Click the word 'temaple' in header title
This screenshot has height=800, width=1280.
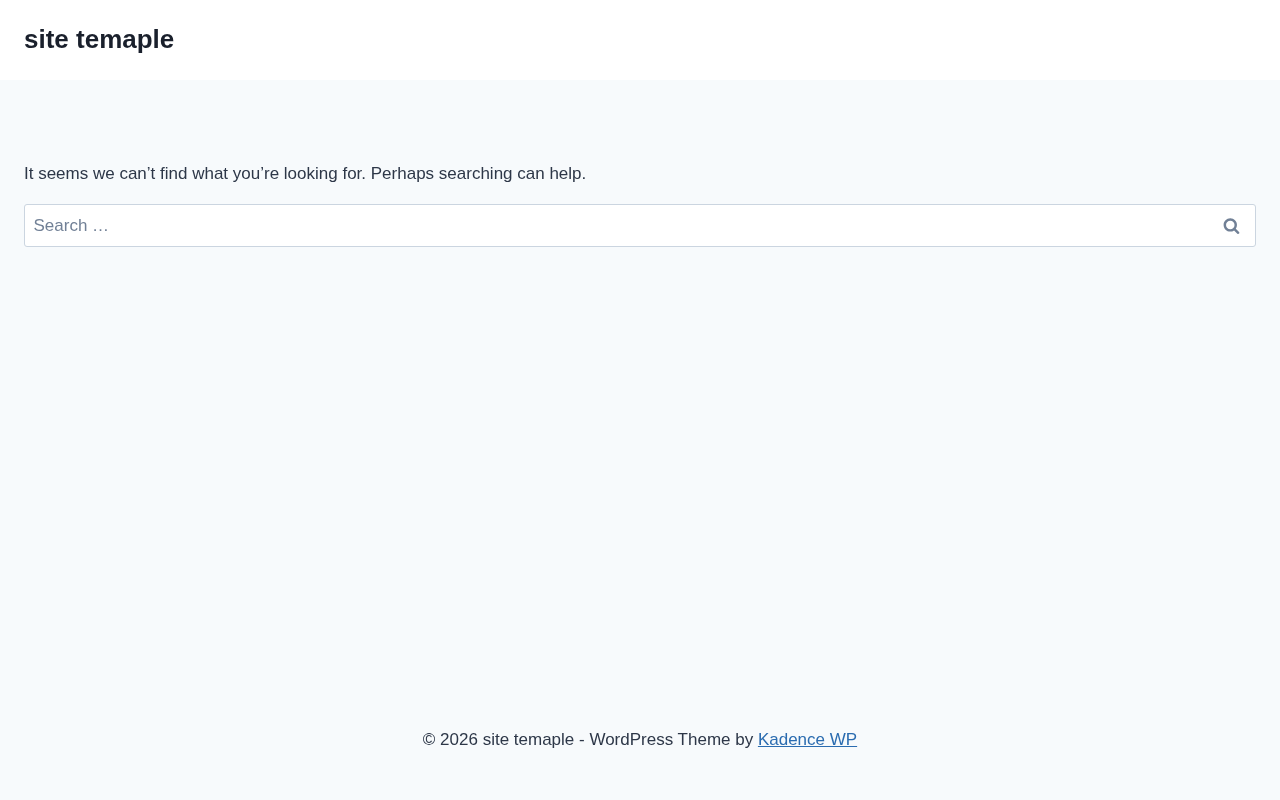125,39
